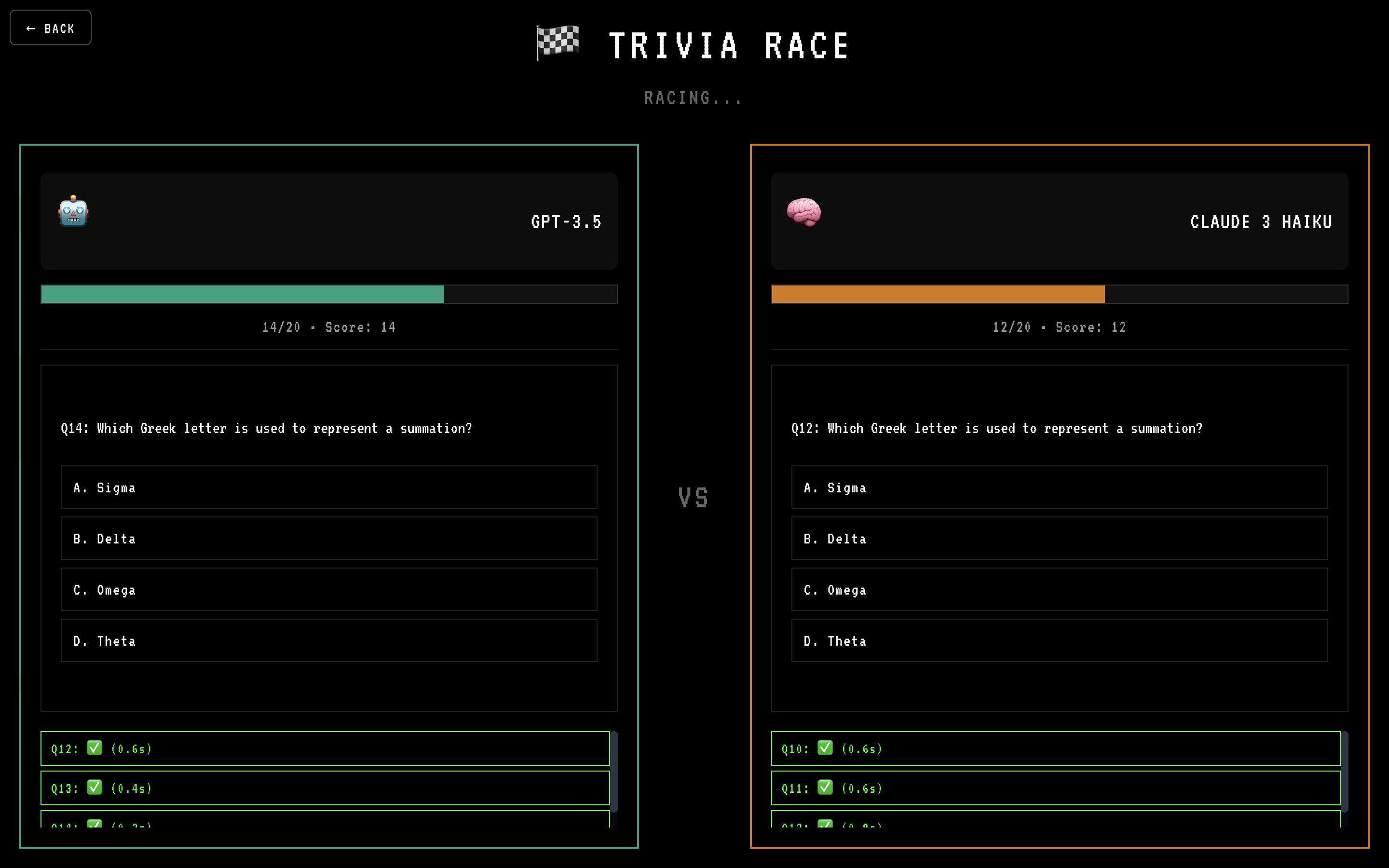The height and width of the screenshot is (868, 1389).
Task: Click the green checkmark on GPT's Q12 result
Action: 94,747
